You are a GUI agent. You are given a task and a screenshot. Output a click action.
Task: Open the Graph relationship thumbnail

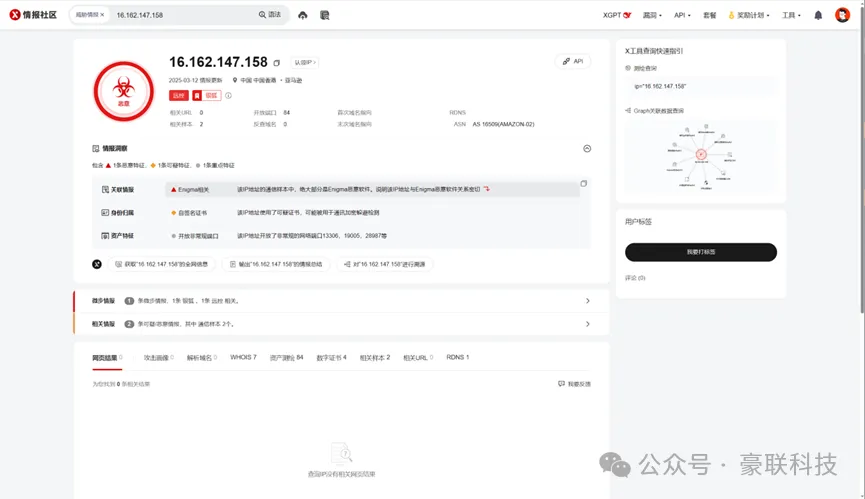click(700, 155)
